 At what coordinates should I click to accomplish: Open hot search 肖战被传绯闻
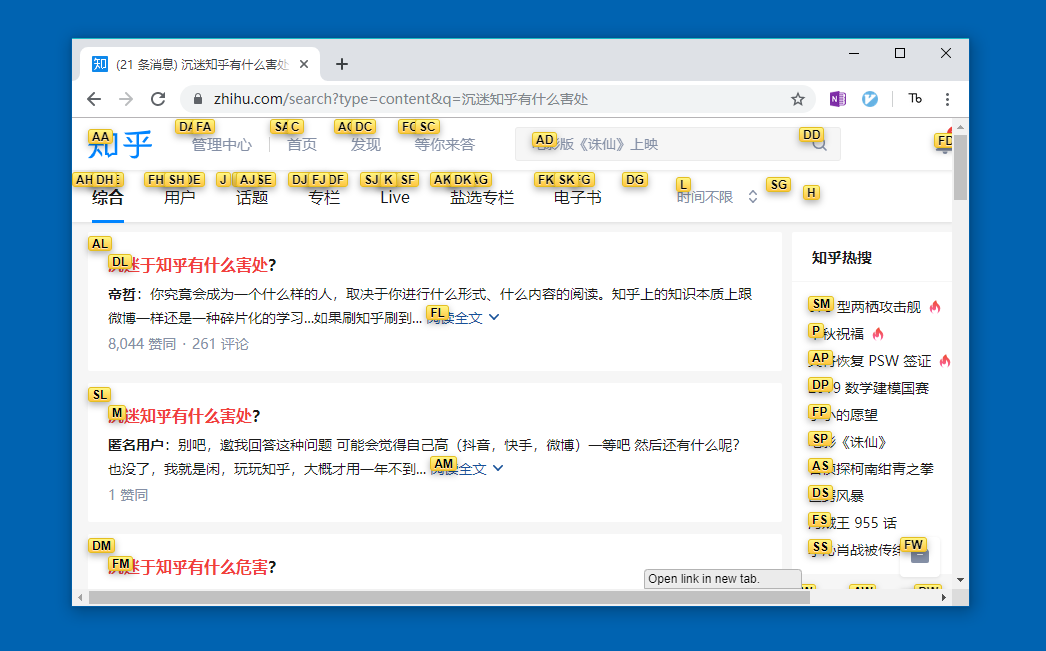click(855, 550)
